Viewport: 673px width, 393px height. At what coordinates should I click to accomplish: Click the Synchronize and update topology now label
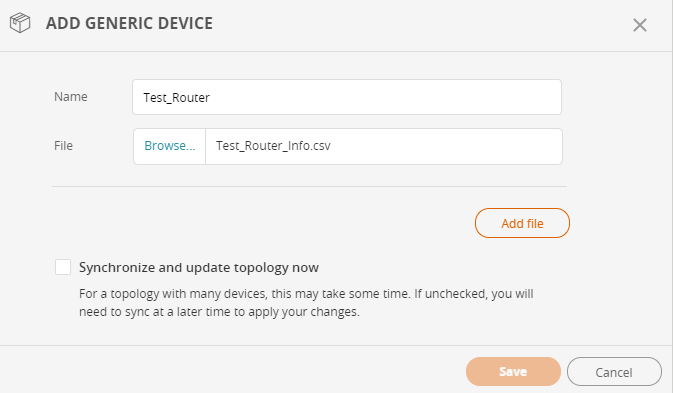[199, 267]
